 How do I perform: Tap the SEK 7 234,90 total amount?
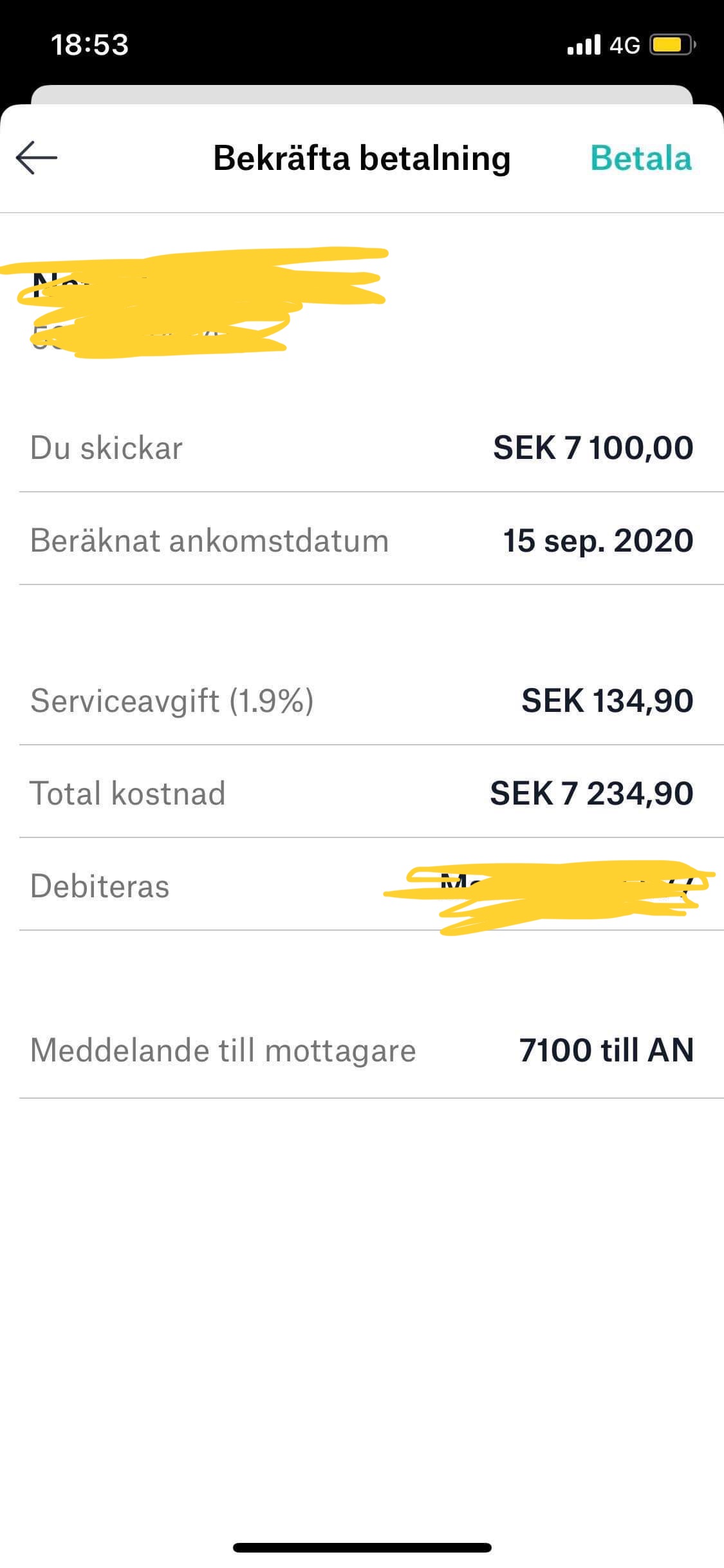click(591, 794)
